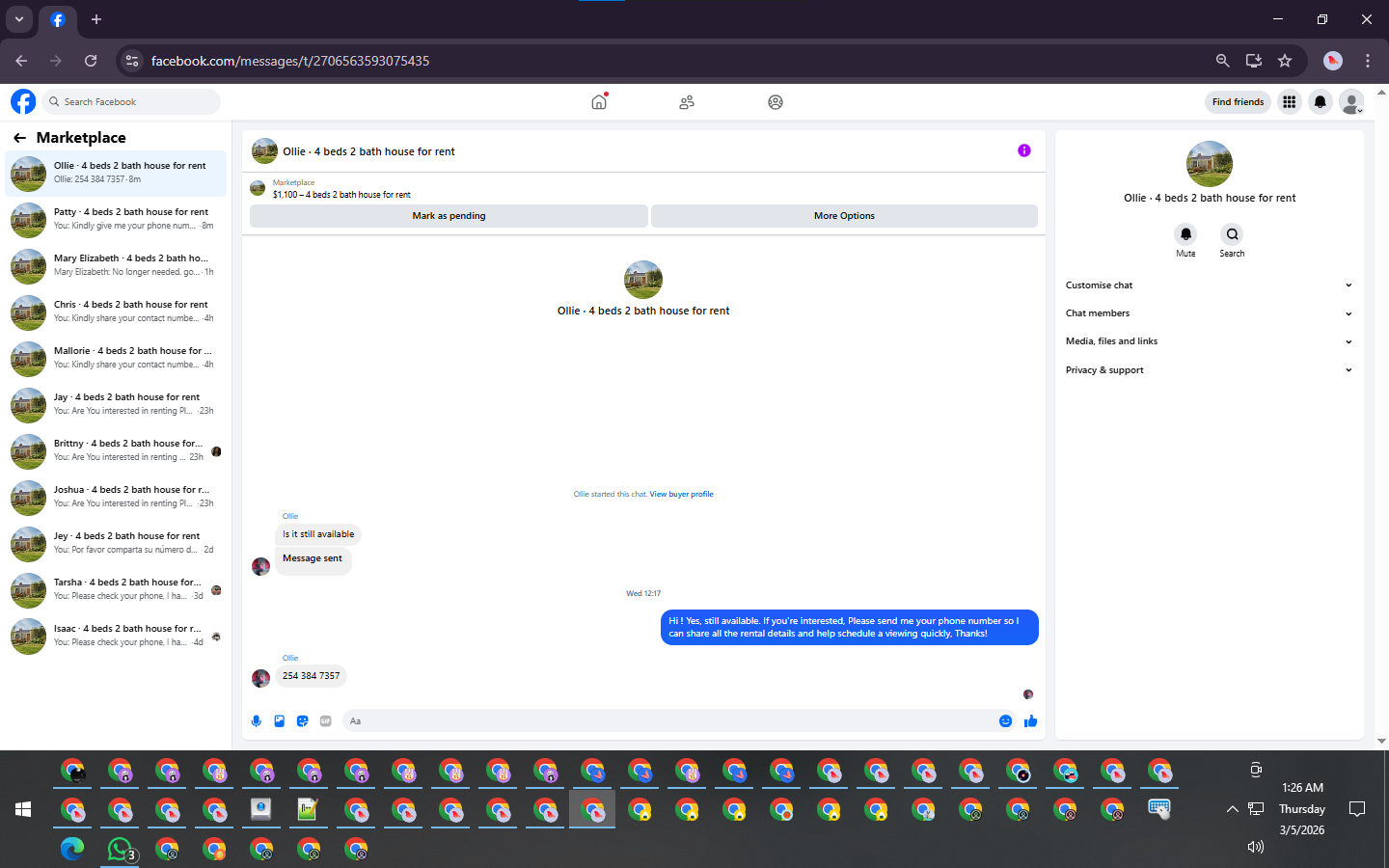
Task: Open Patty's conversation in the list
Action: point(116,219)
